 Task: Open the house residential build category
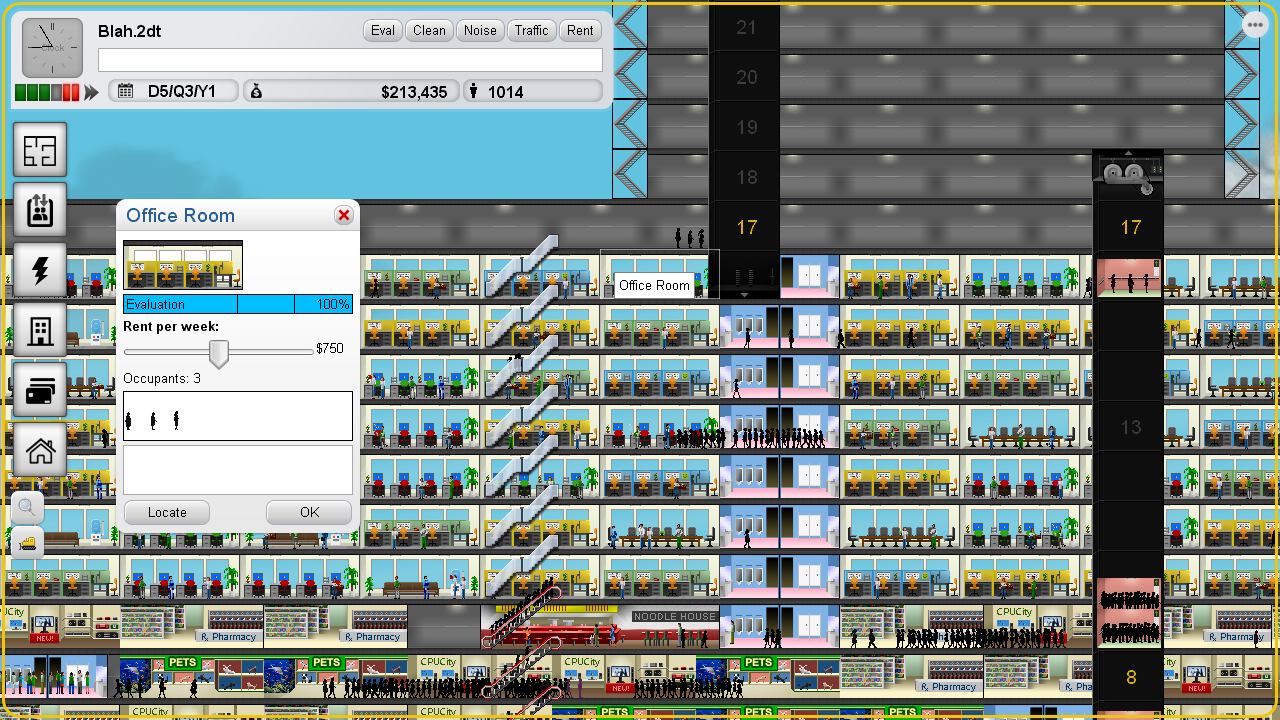40,450
